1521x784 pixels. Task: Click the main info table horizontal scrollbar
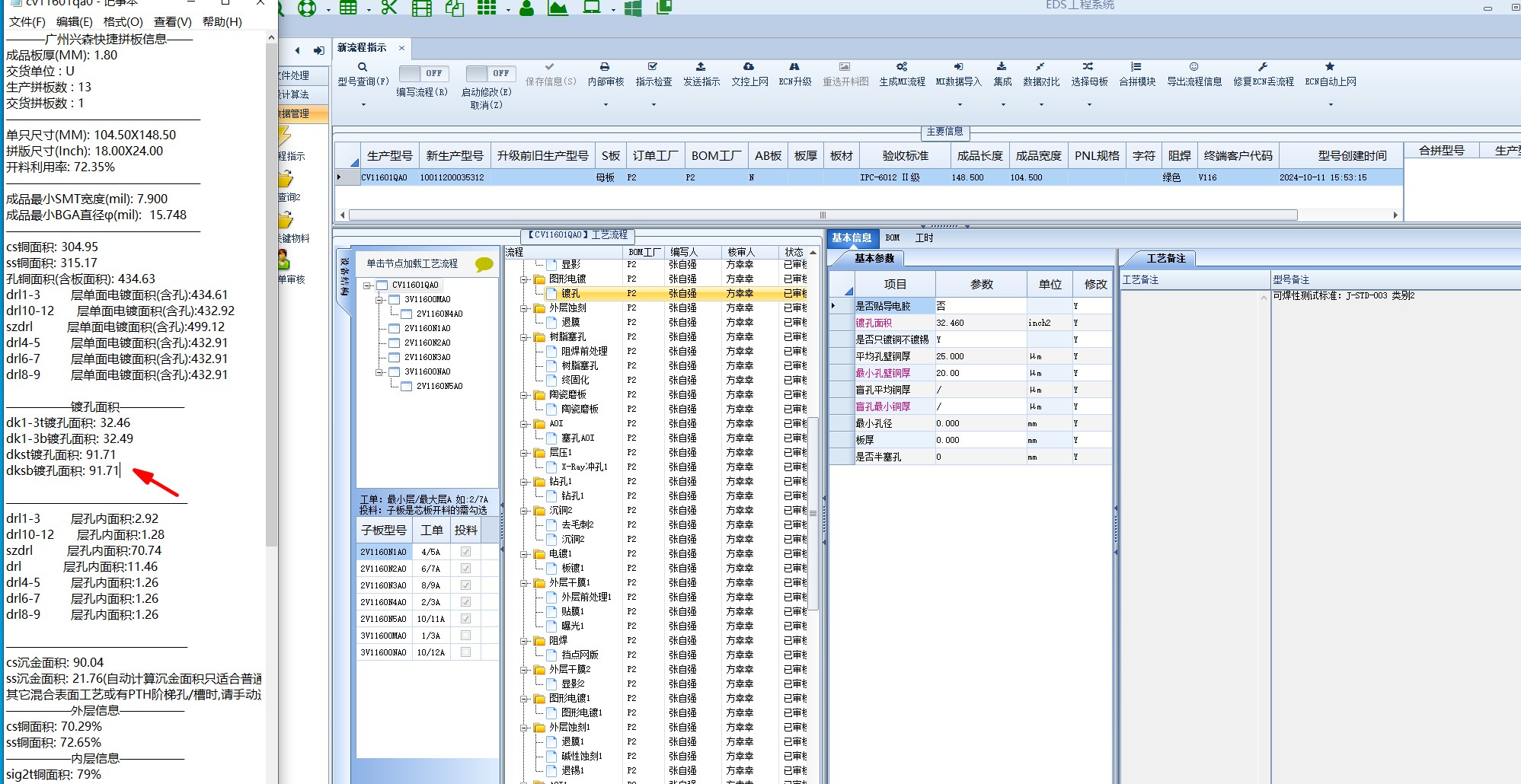tap(823, 215)
